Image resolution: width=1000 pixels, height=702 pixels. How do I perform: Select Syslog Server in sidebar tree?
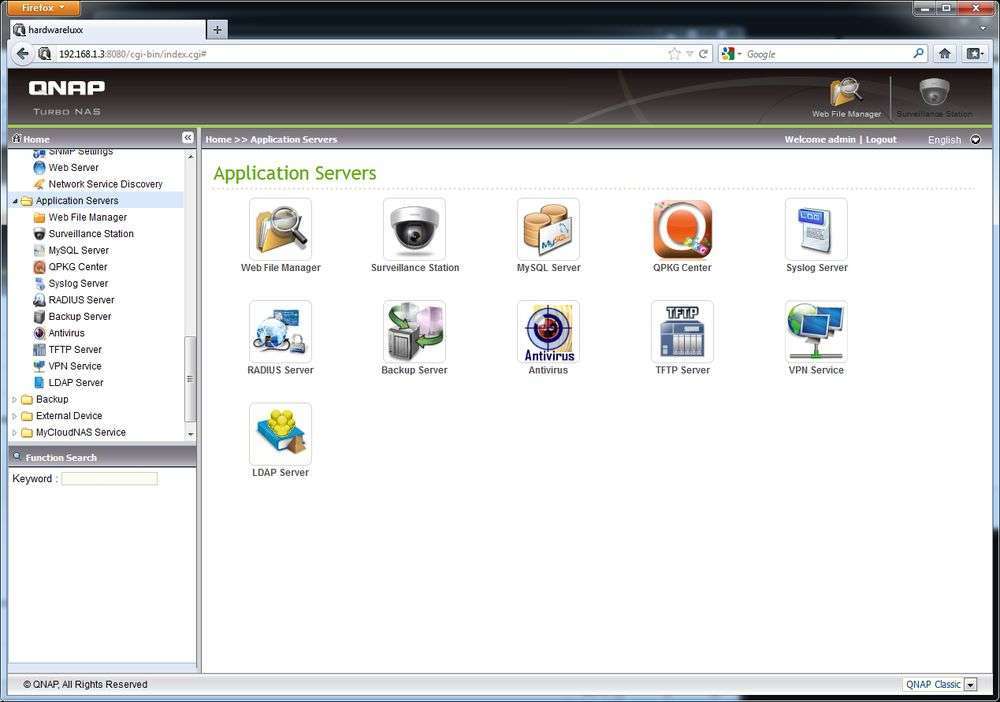coord(78,284)
